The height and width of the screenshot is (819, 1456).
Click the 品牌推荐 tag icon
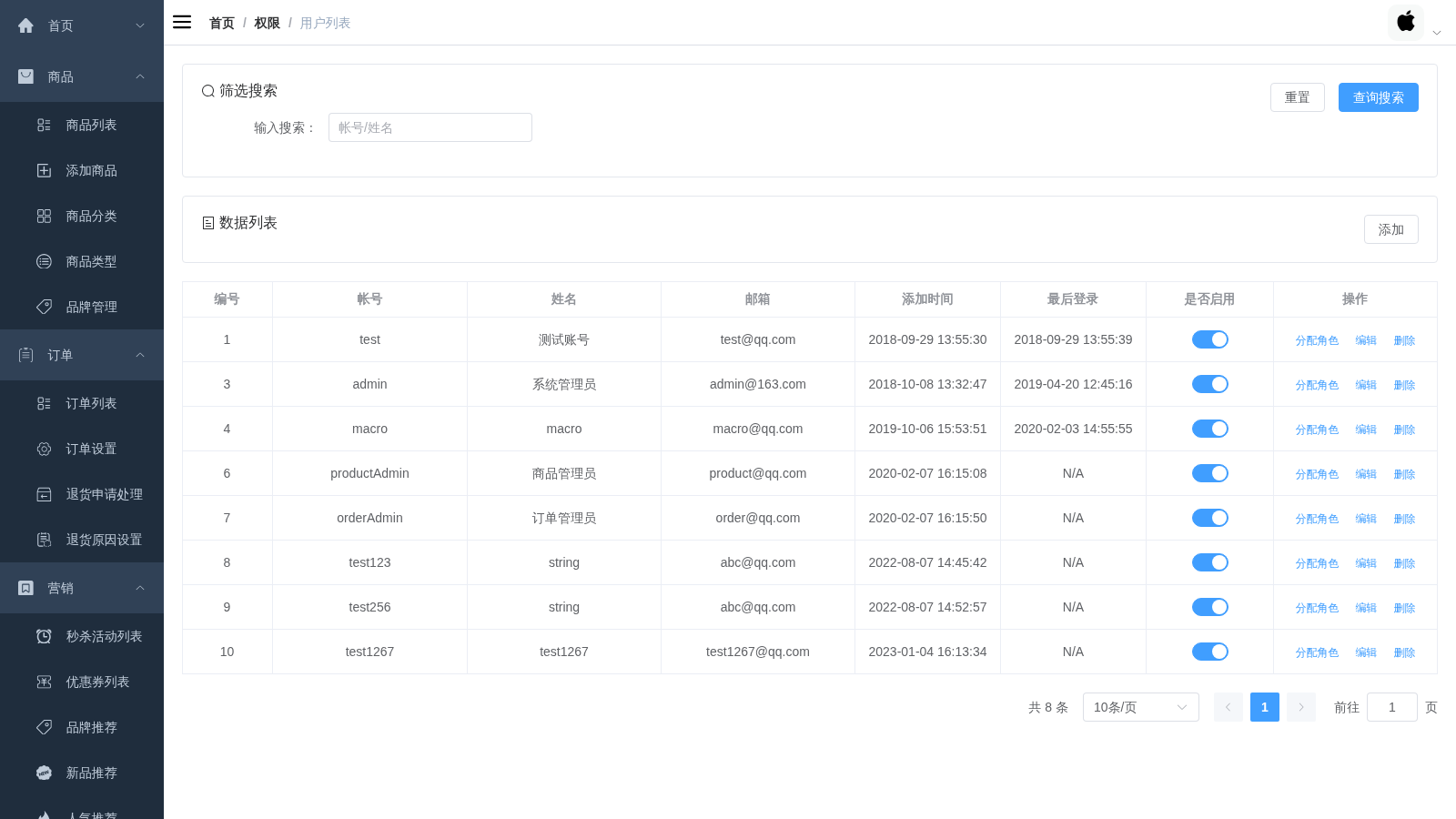point(44,727)
